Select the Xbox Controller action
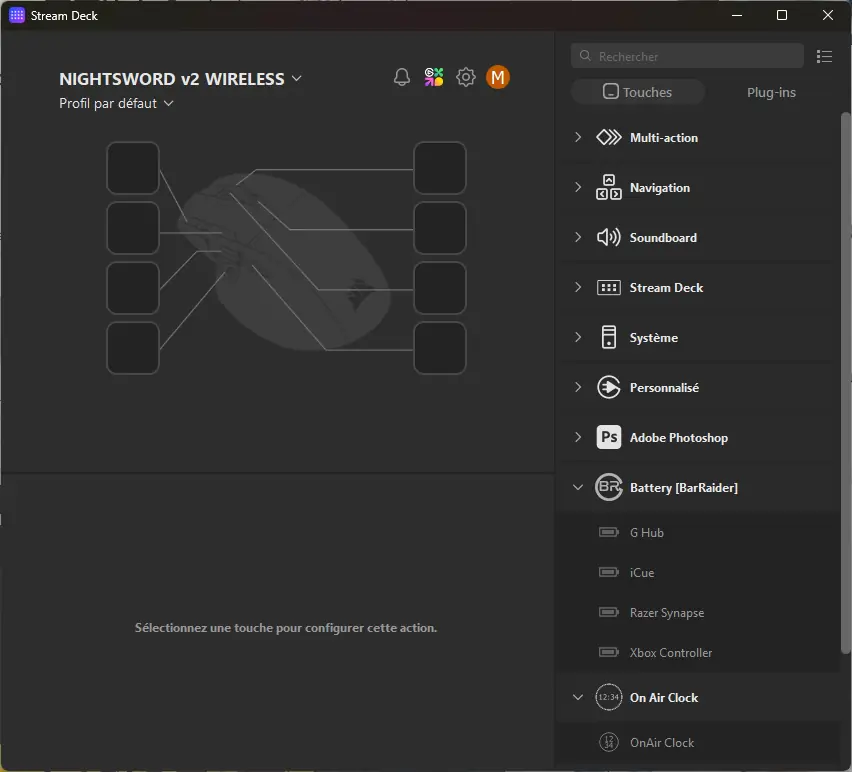 click(x=698, y=652)
